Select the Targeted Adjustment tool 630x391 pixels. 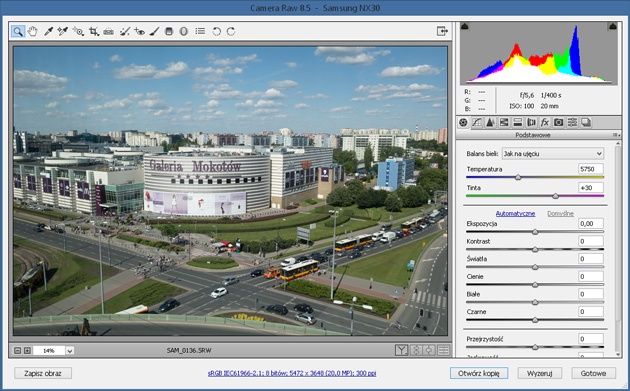tap(78, 31)
